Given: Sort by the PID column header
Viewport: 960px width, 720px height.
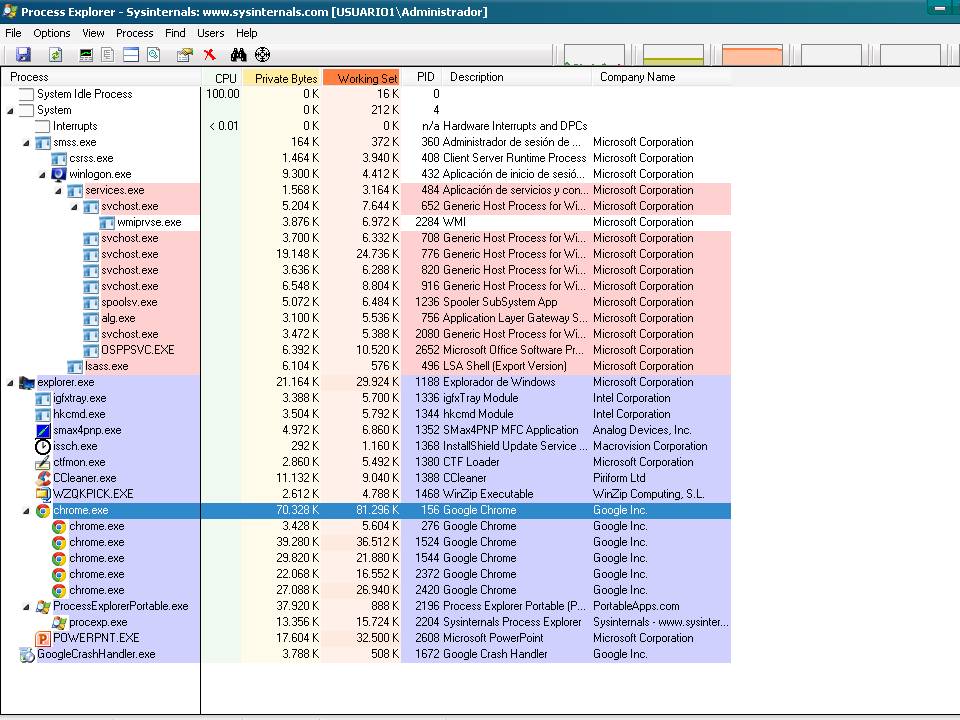Looking at the screenshot, I should pos(421,77).
